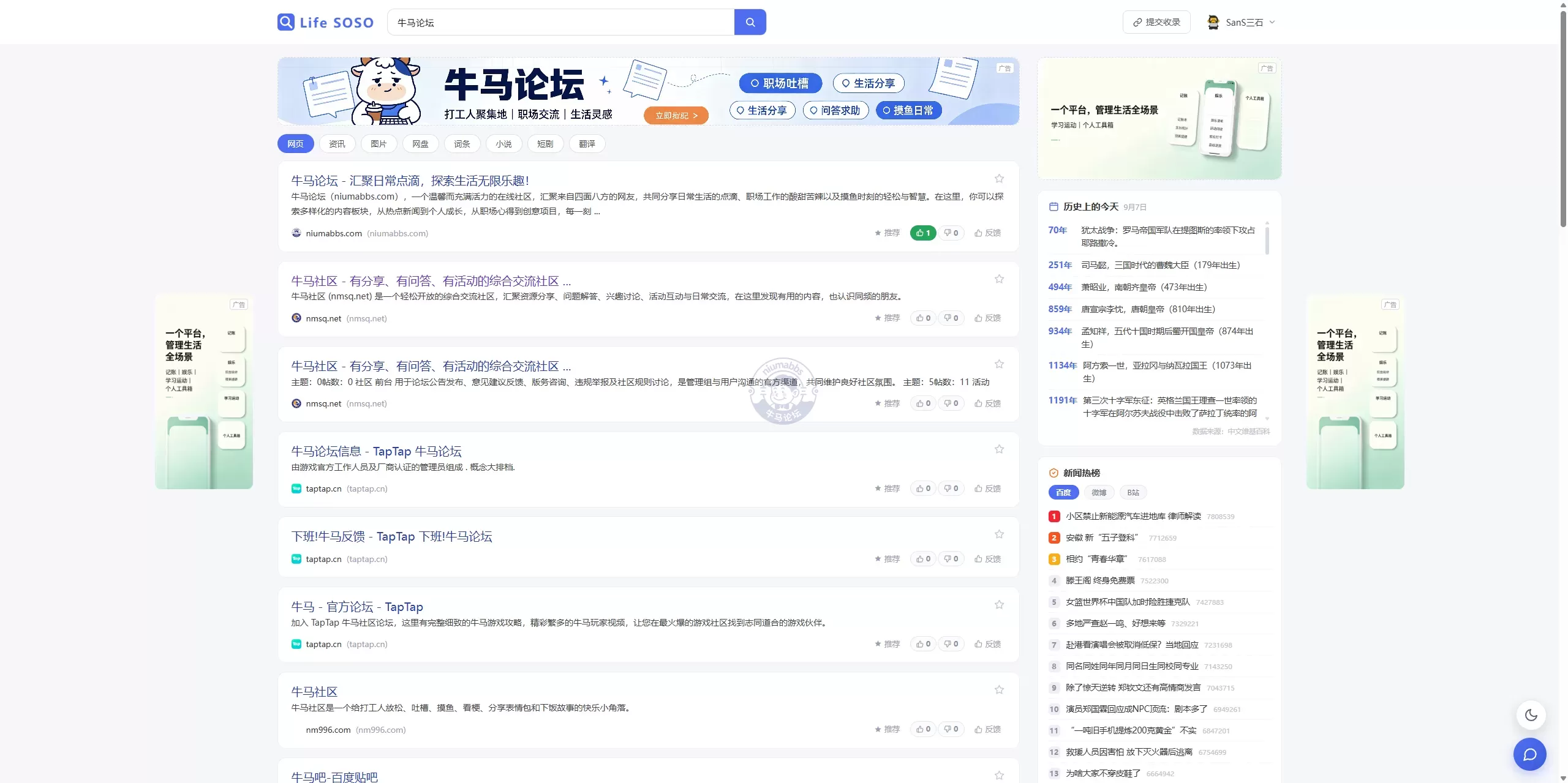Open 牛马吧-百度贴吧 result link
This screenshot has height=783, width=1568.
(334, 777)
